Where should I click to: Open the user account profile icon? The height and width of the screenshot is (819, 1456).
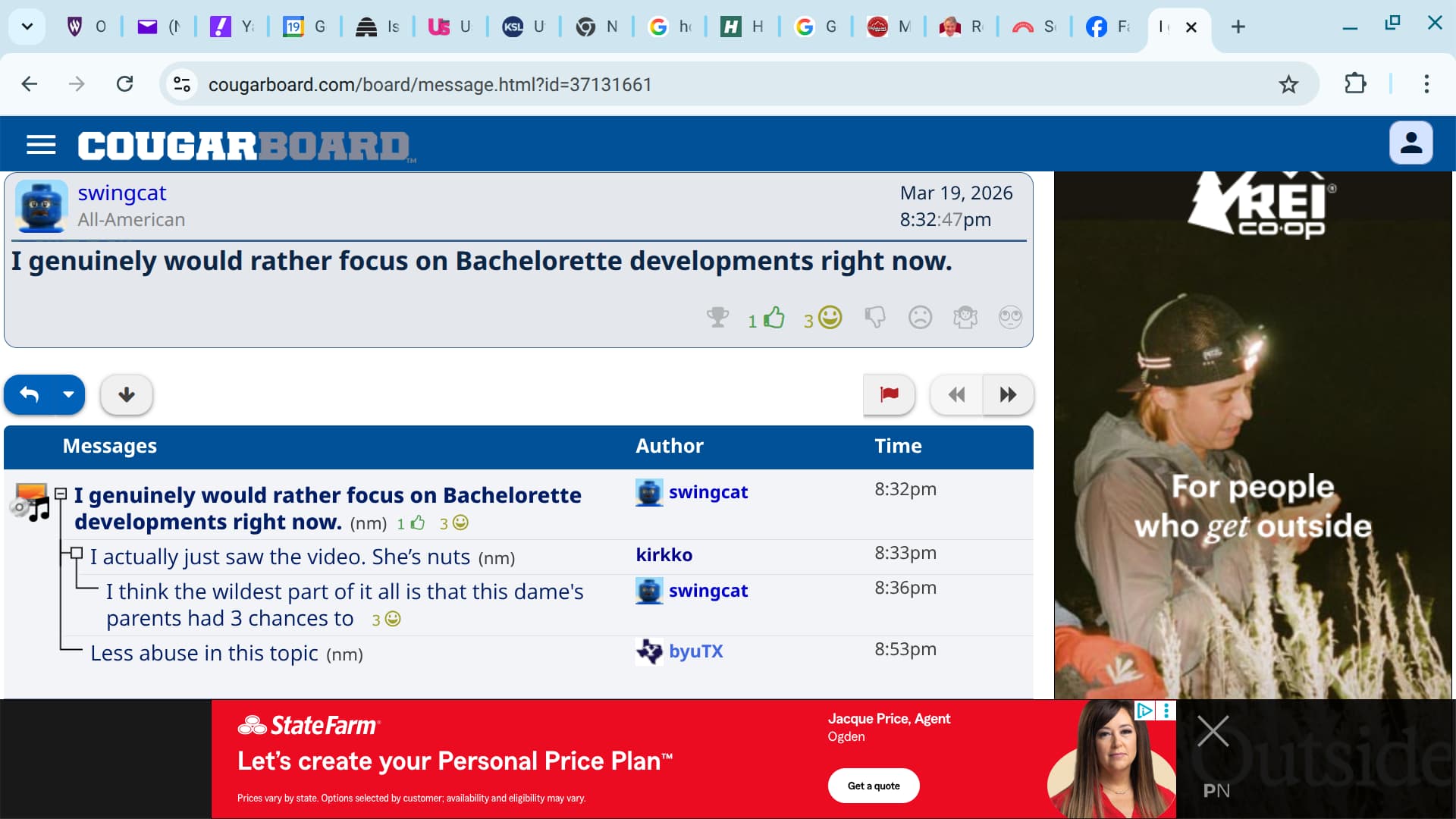1410,143
